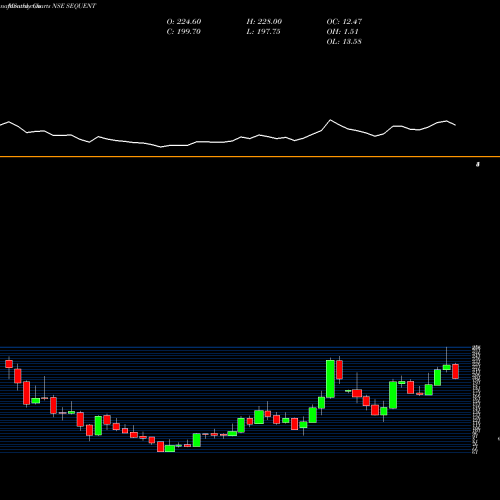500x500 pixels.
Task: Click the high value H: 228.00
Action: 264,22
